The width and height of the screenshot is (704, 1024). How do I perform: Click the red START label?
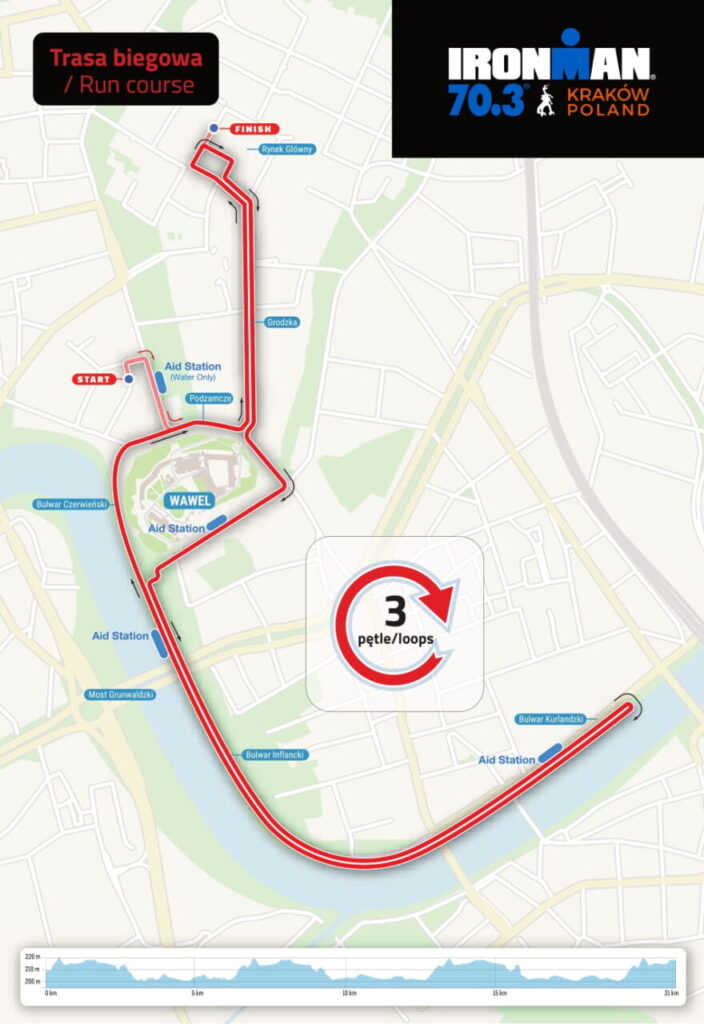point(94,379)
